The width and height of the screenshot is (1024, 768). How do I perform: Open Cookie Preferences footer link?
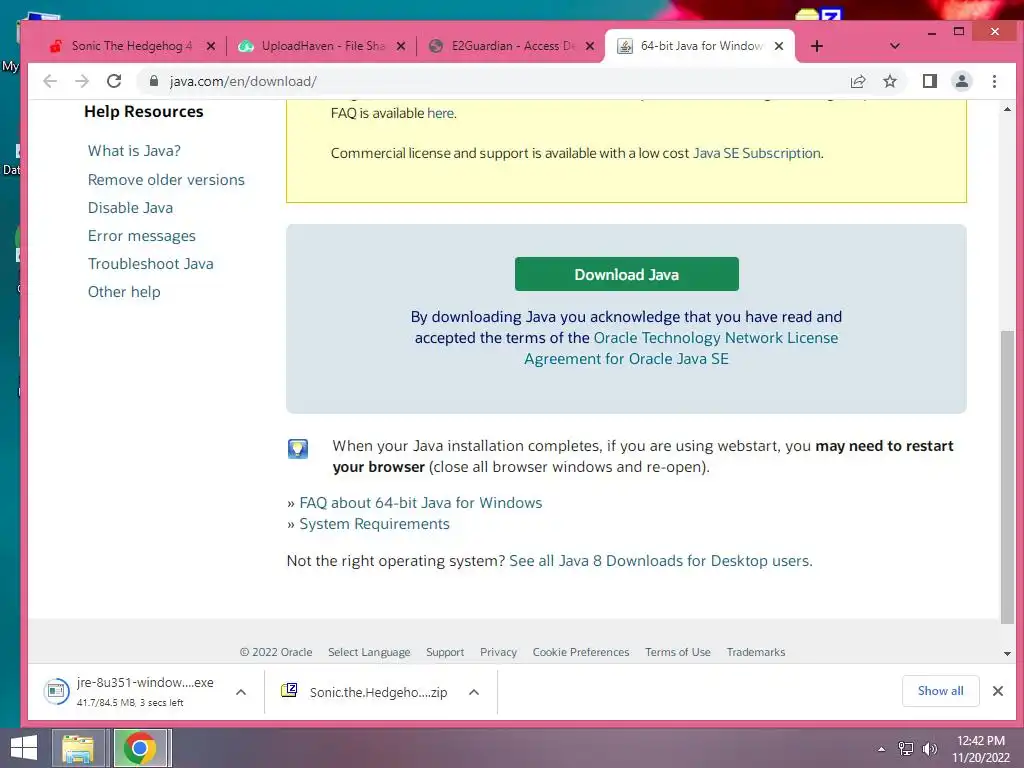click(x=581, y=652)
